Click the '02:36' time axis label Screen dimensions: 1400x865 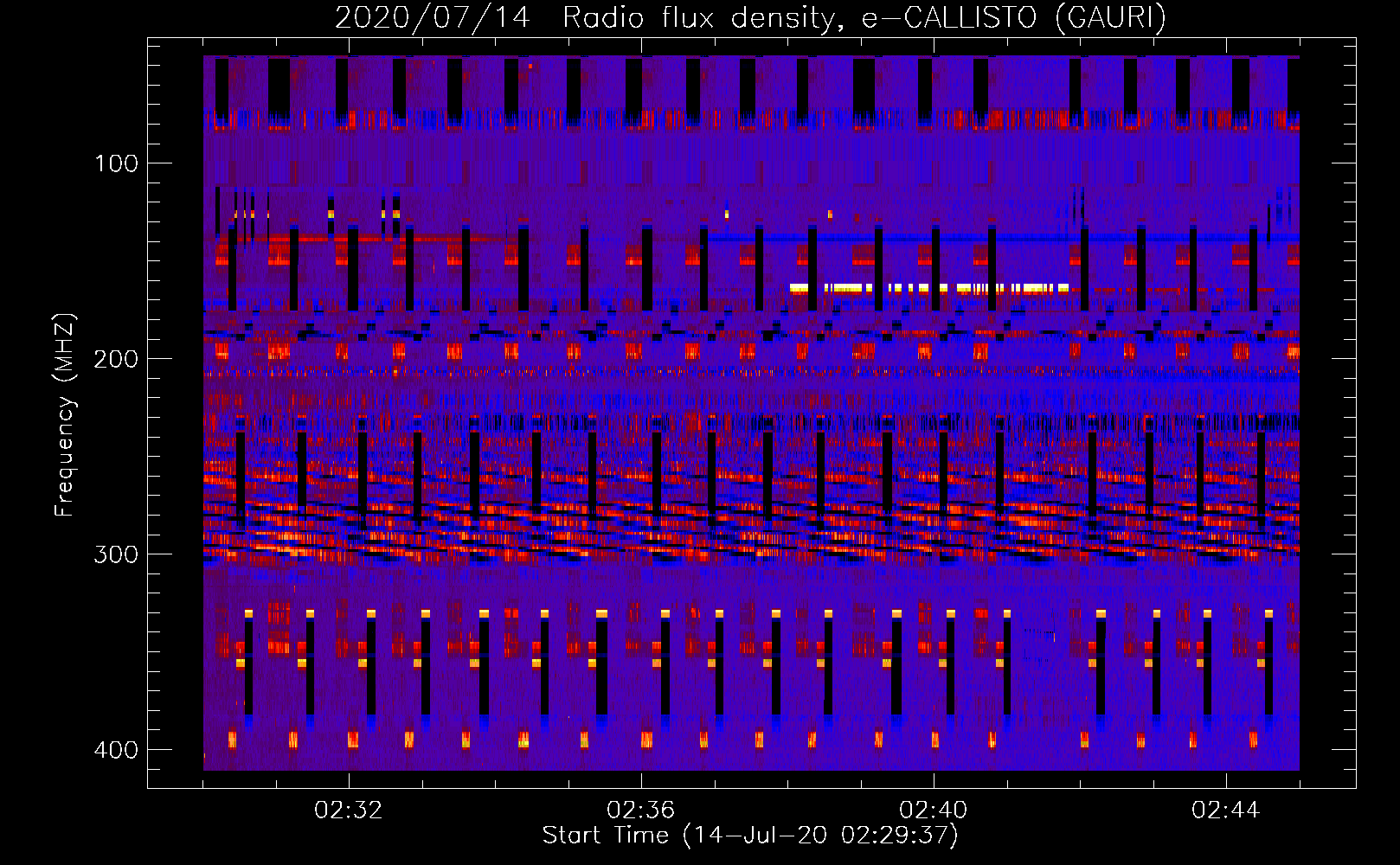pyautogui.click(x=640, y=811)
